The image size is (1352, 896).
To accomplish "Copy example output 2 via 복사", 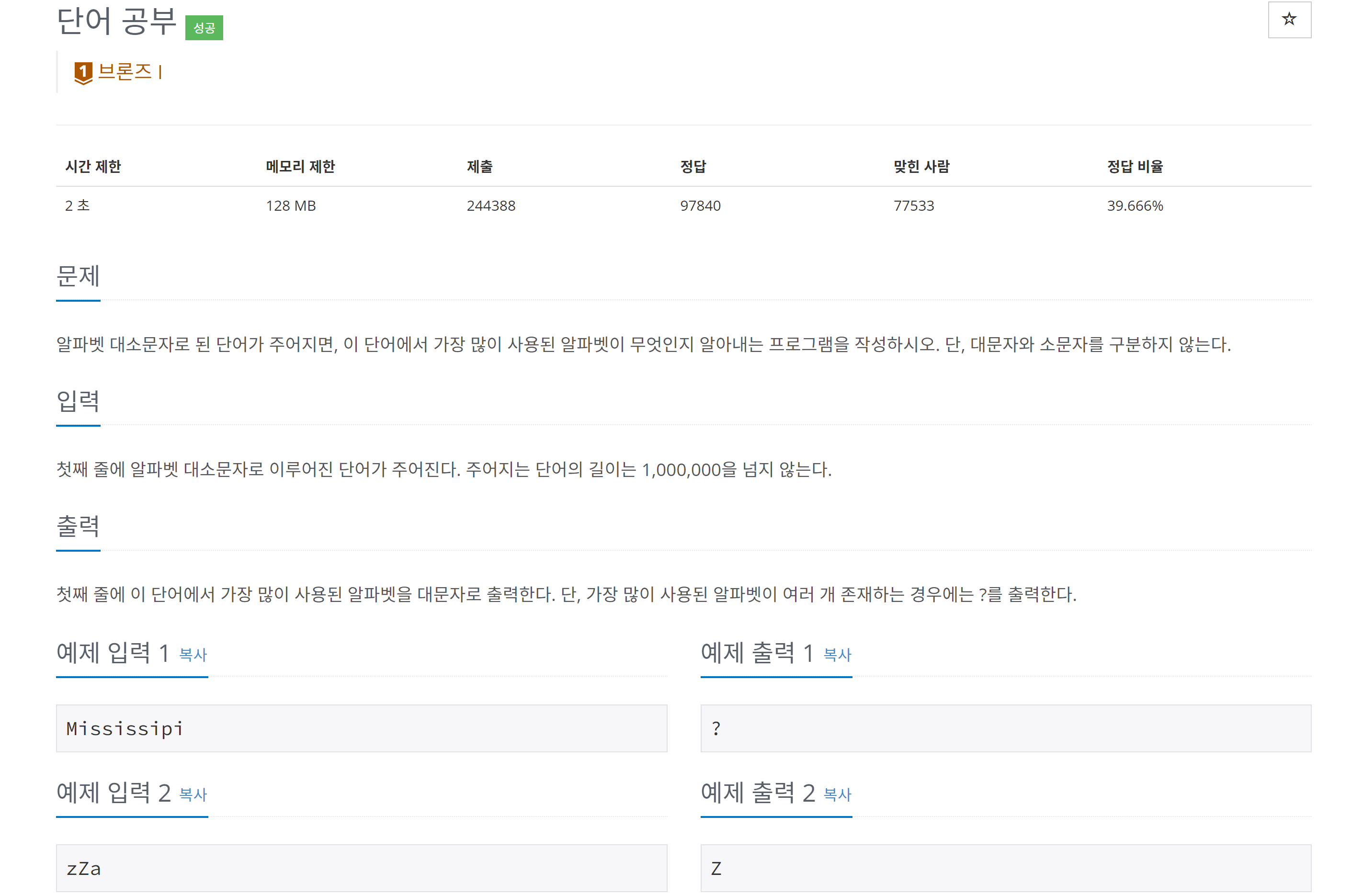I will point(837,794).
